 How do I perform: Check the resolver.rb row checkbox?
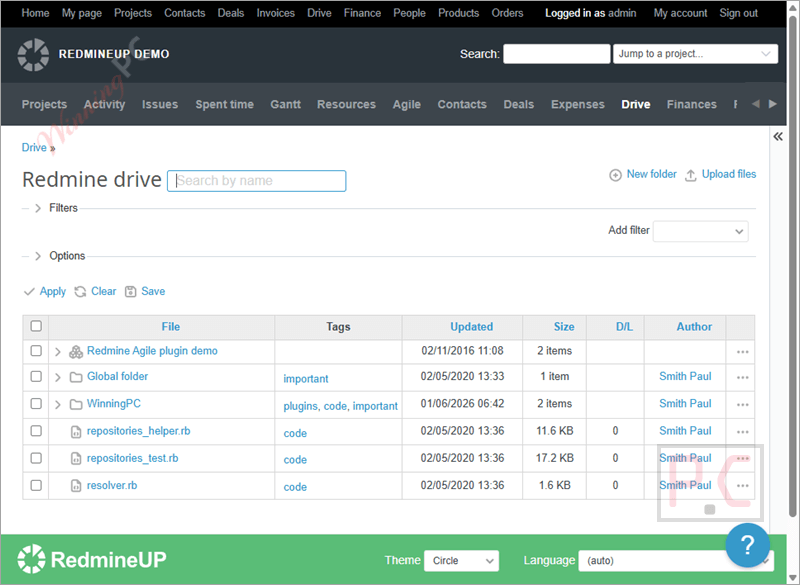[x=36, y=485]
